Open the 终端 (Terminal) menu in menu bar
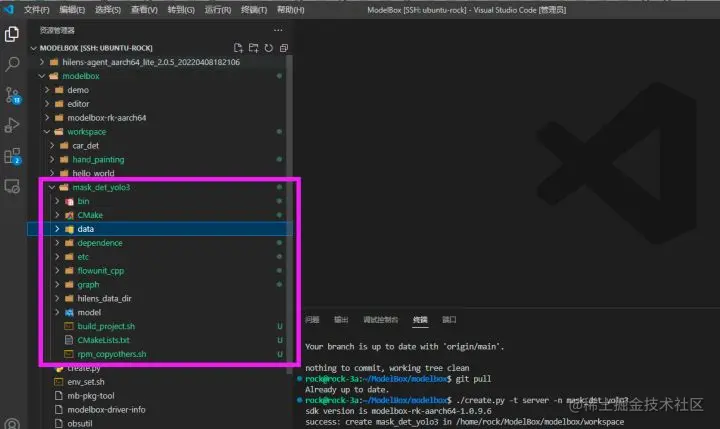The width and height of the screenshot is (720, 429). pos(253,10)
